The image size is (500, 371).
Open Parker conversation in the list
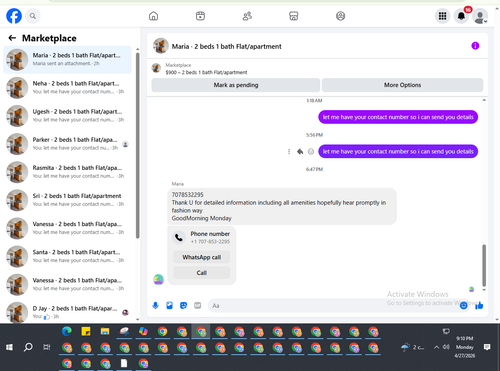[x=67, y=144]
